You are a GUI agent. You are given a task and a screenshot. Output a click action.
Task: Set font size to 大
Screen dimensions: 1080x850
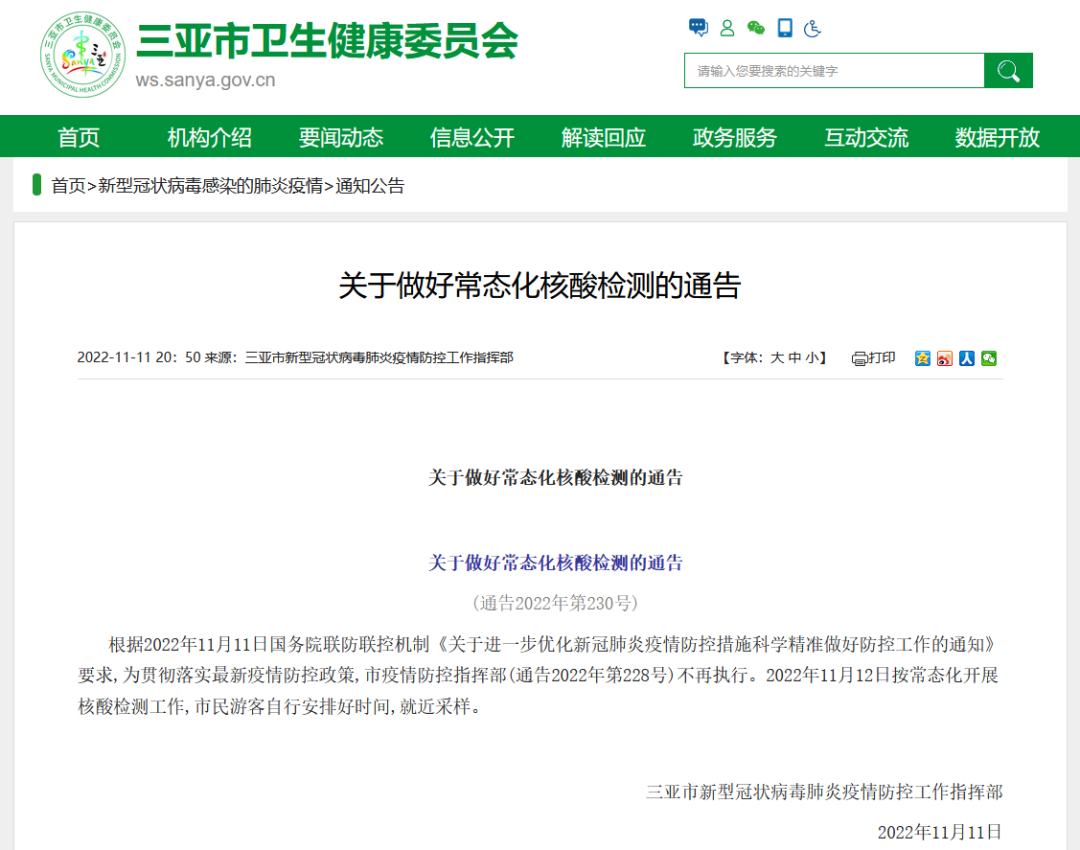pyautogui.click(x=776, y=357)
